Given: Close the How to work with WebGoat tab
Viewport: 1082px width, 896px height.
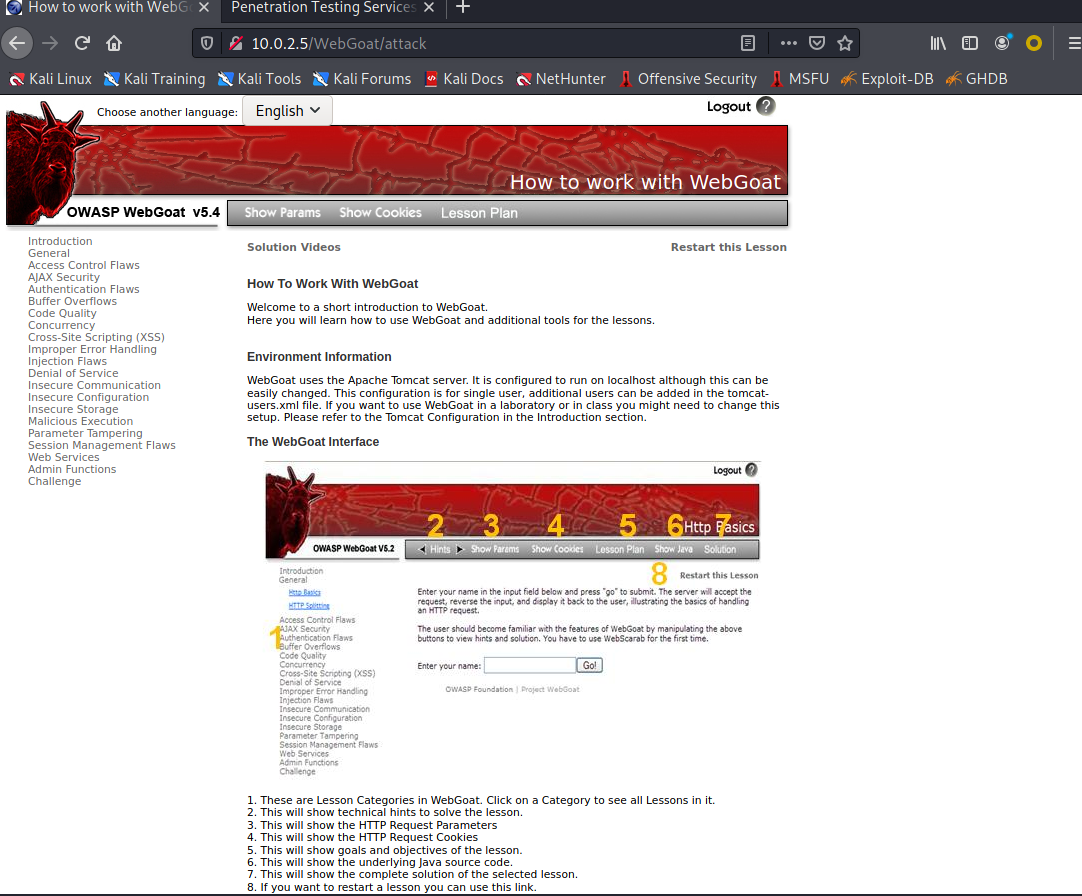Looking at the screenshot, I should coord(204,8).
